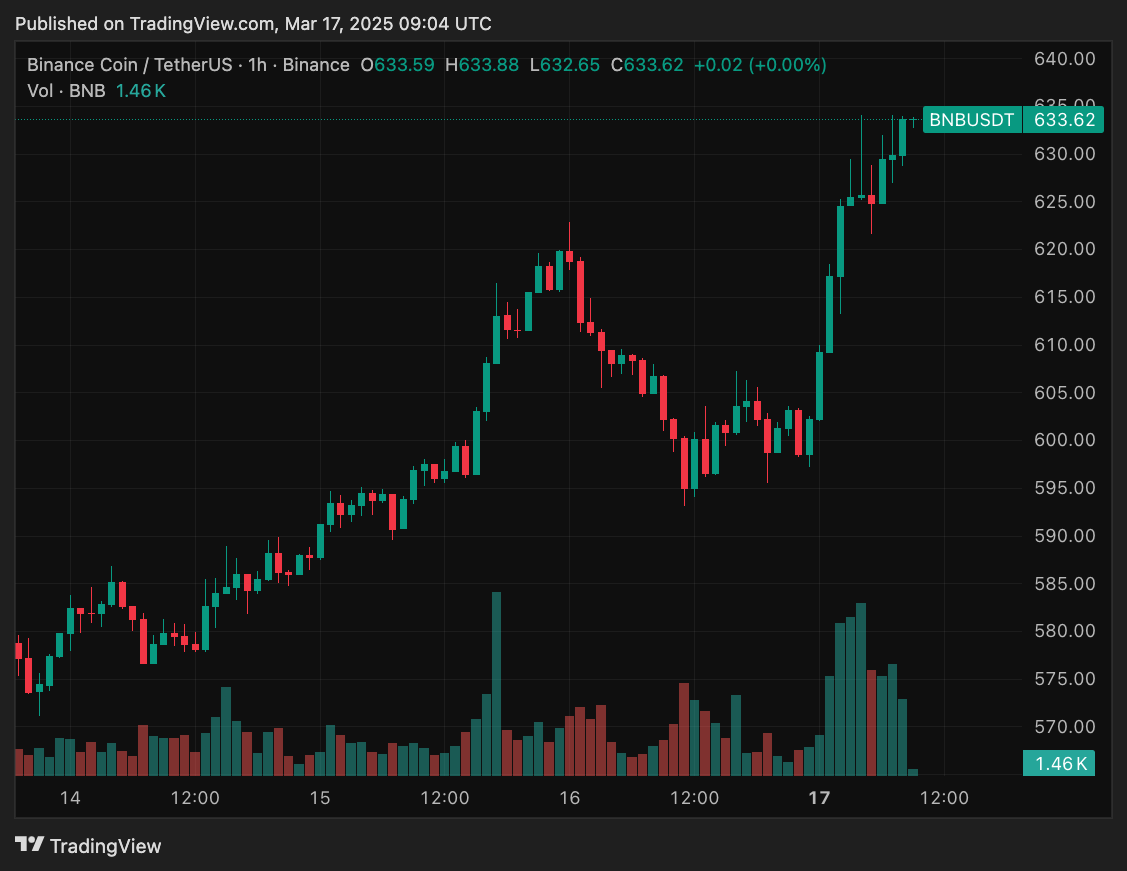Click the 575.00 price axis label
The image size is (1127, 871).
coord(1064,678)
